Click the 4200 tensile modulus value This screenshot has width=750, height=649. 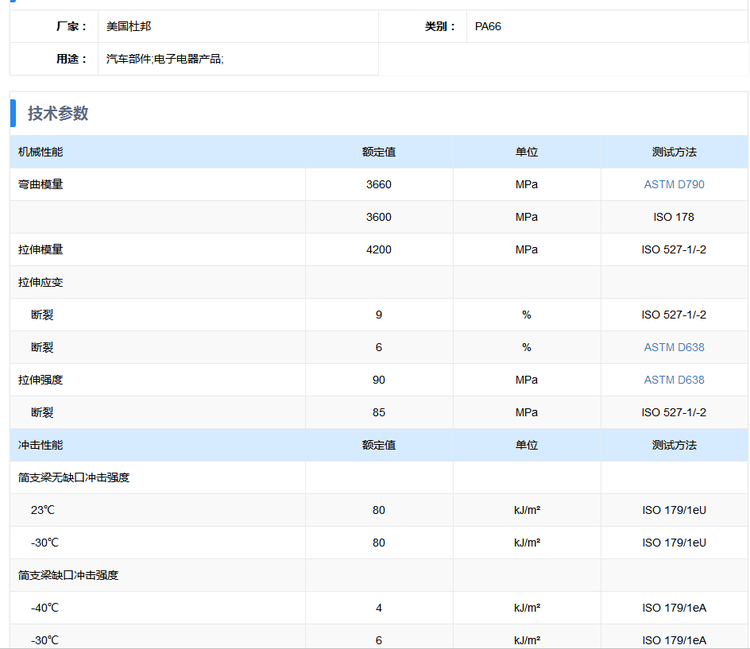point(379,250)
